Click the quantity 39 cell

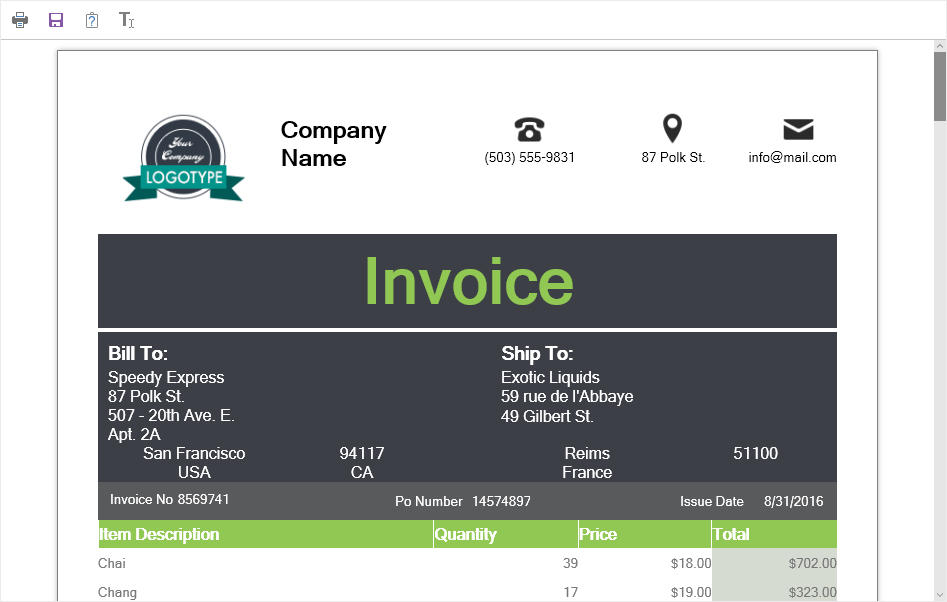570,563
